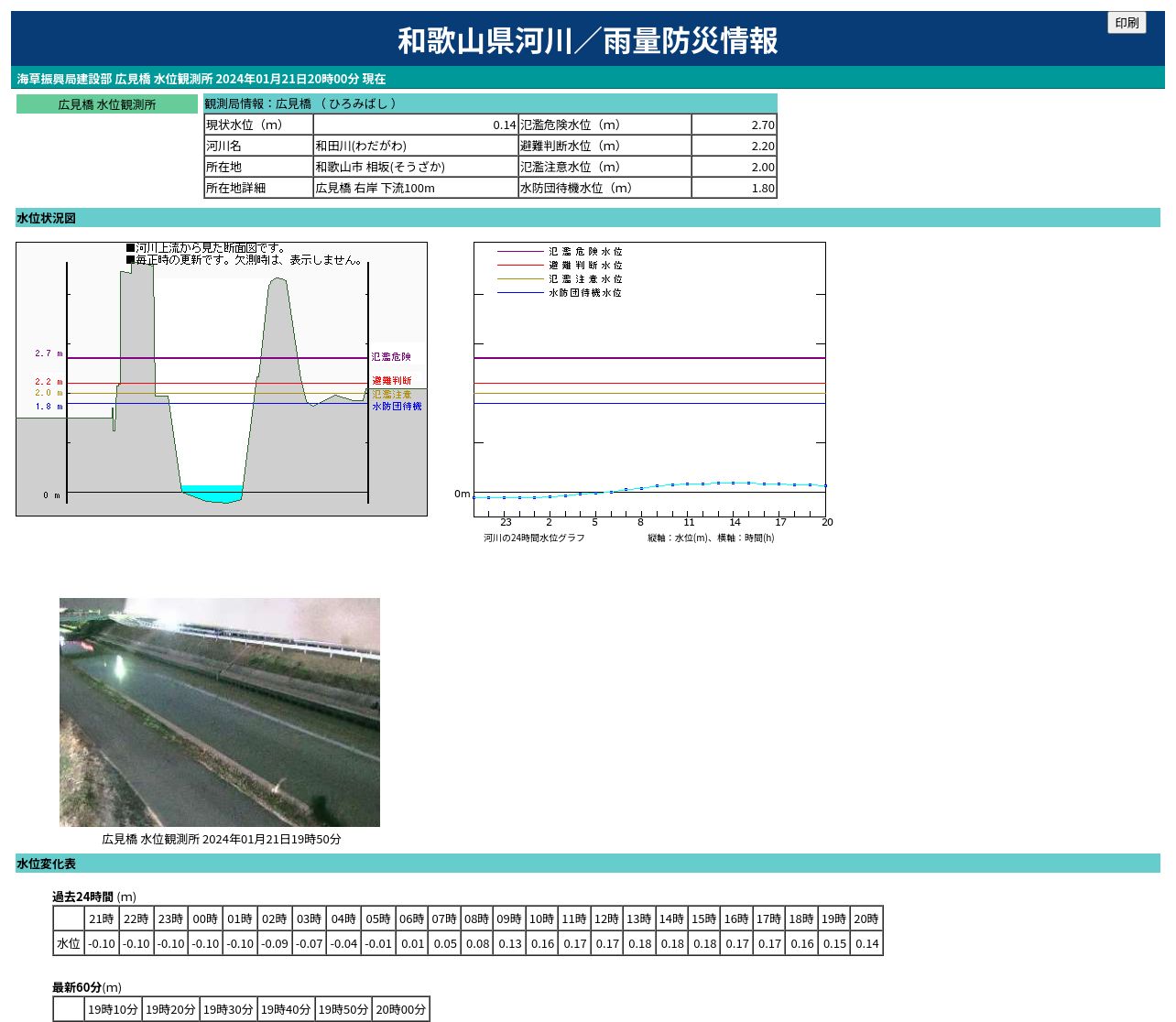
Task: Click the river cross-section diagram
Action: pyautogui.click(x=222, y=379)
